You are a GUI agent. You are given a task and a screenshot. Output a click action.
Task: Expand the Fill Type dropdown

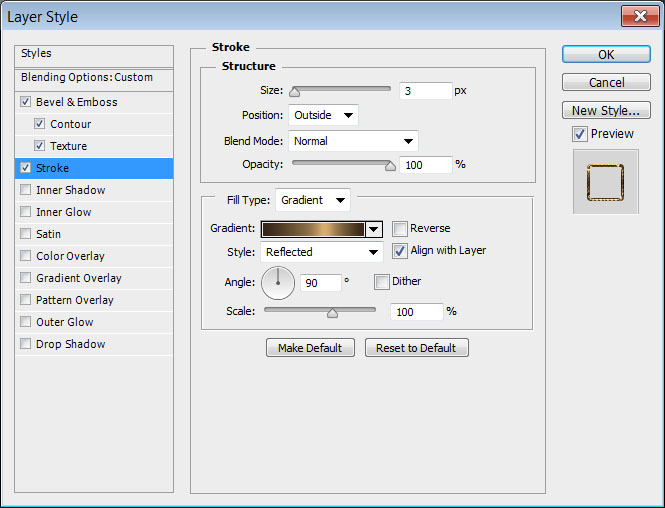pos(313,200)
